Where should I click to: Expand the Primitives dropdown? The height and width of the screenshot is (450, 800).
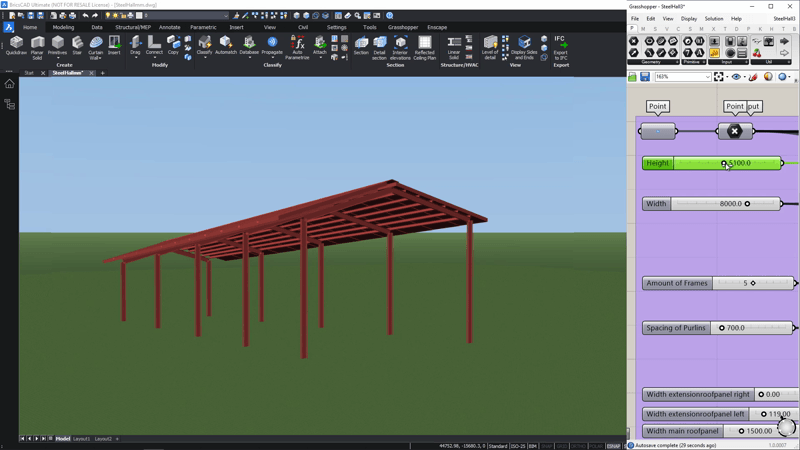(x=57, y=58)
